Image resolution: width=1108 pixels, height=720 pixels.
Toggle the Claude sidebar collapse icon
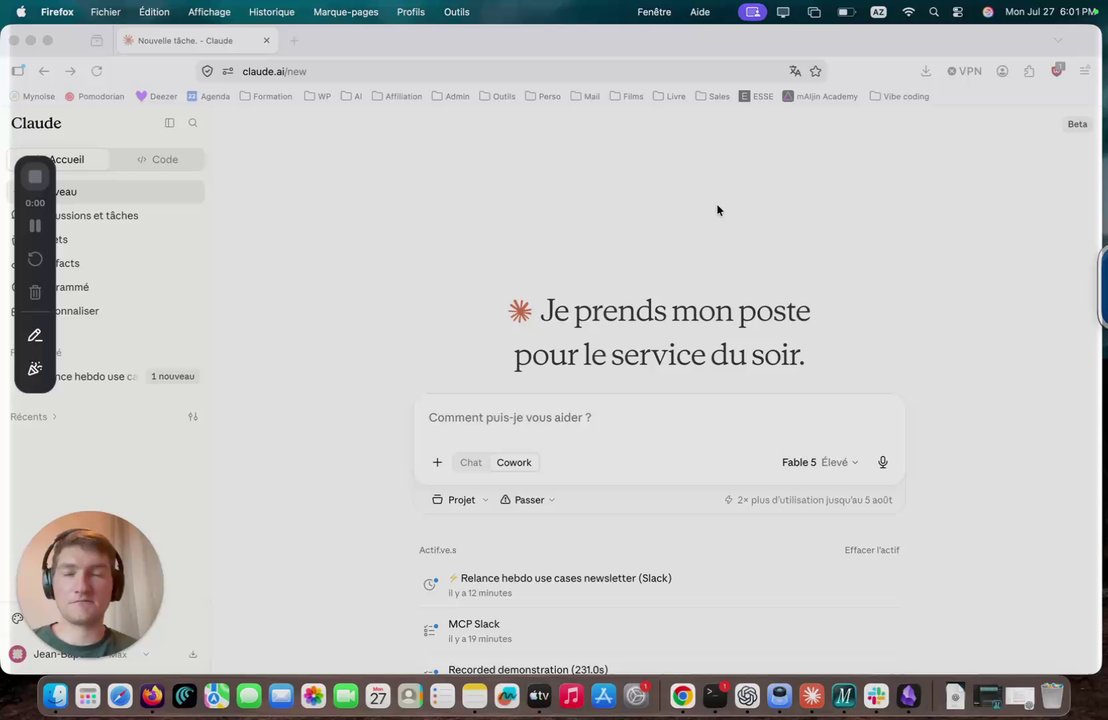pyautogui.click(x=170, y=123)
